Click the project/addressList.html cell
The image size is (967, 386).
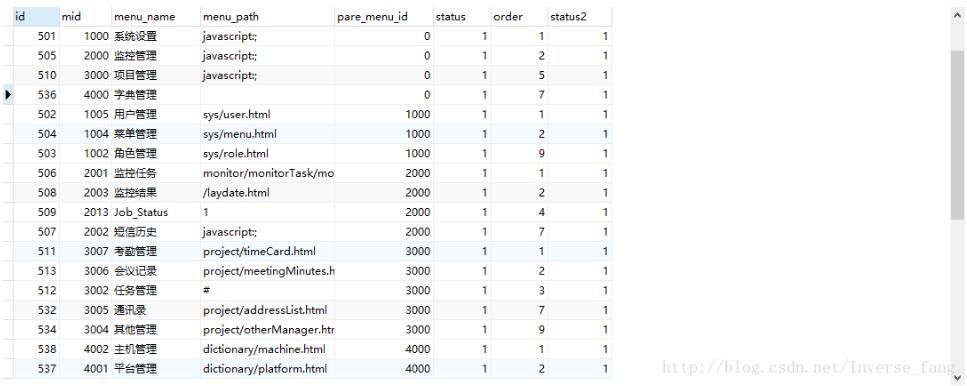click(268, 310)
